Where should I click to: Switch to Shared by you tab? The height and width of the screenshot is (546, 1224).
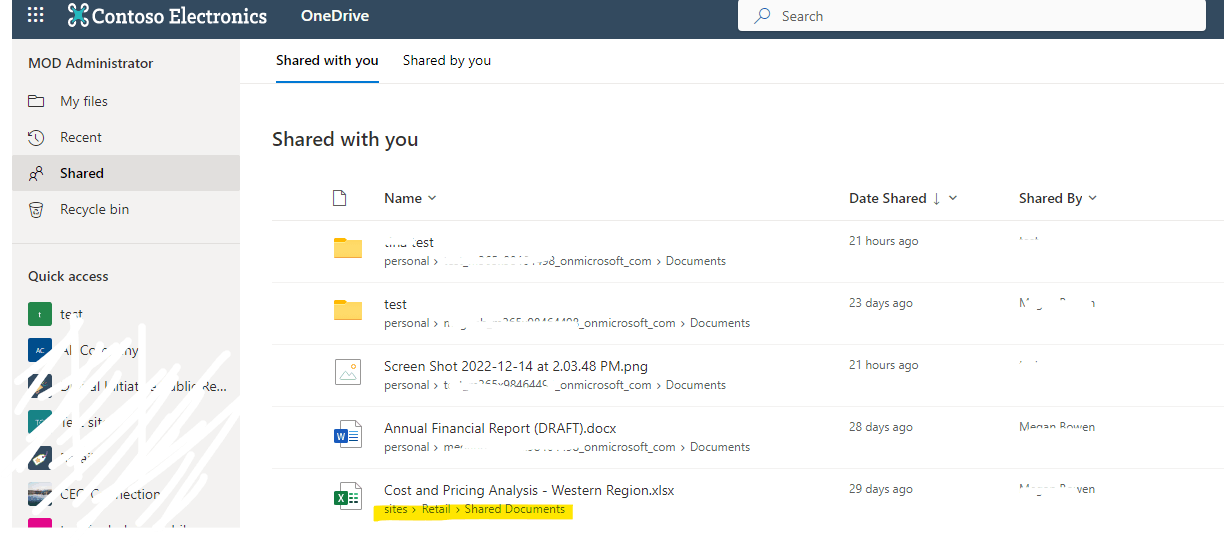tap(447, 60)
